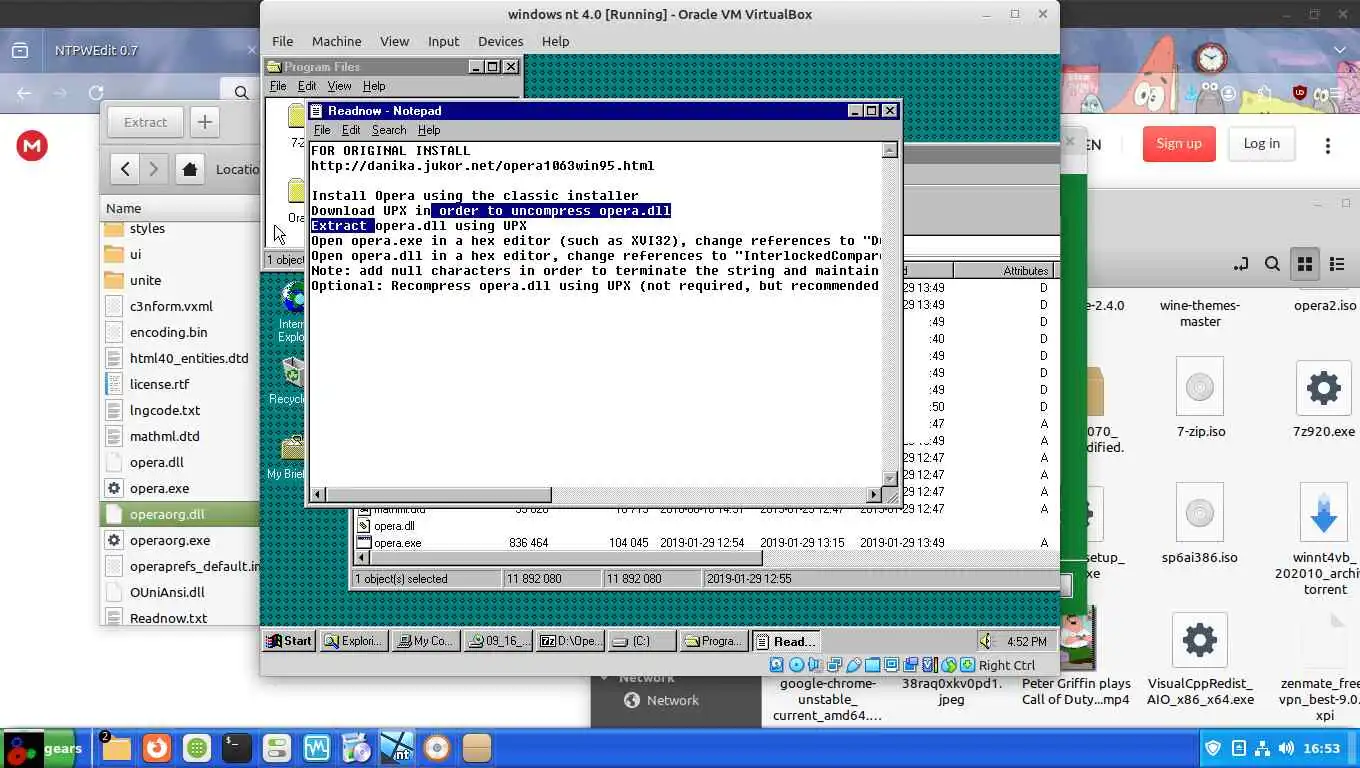Click the host panel shield security icon
The image size is (1360, 768).
pyautogui.click(x=1213, y=748)
